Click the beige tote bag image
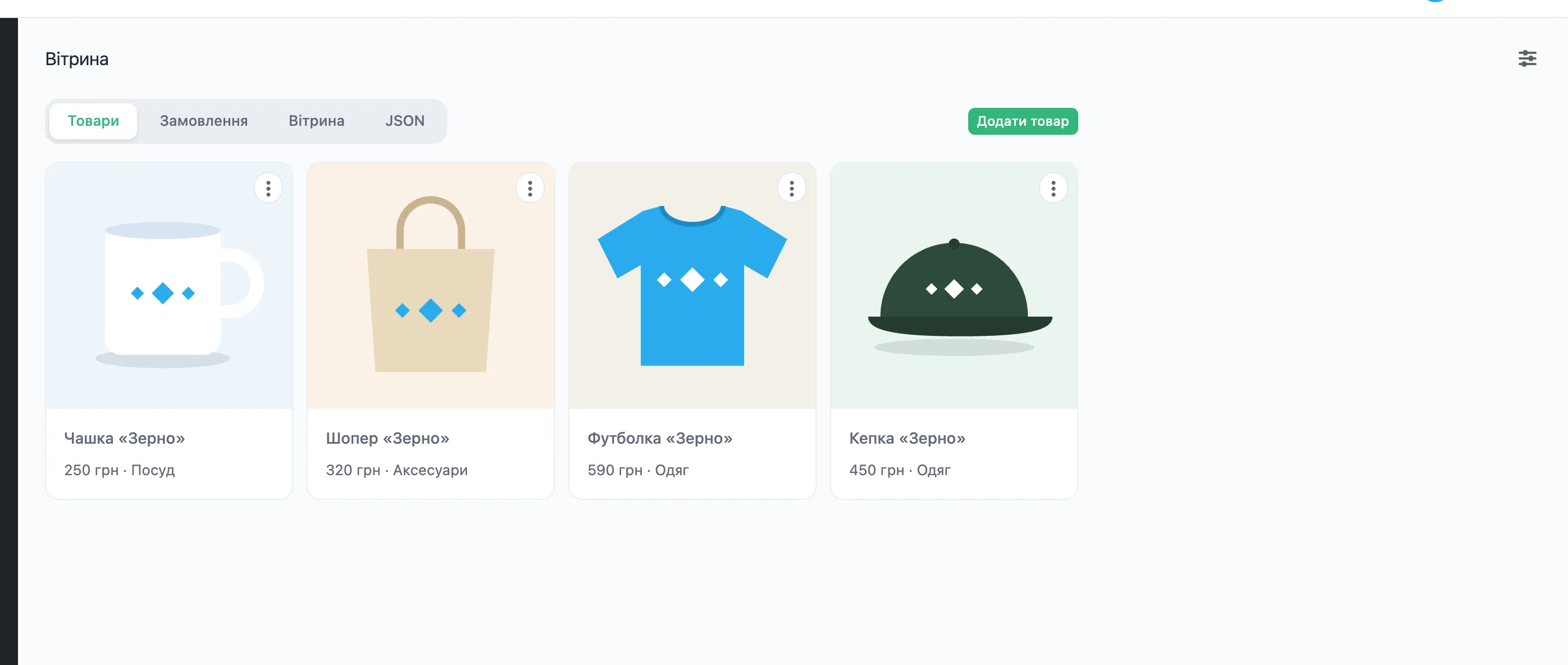The image size is (1568, 665). [431, 286]
